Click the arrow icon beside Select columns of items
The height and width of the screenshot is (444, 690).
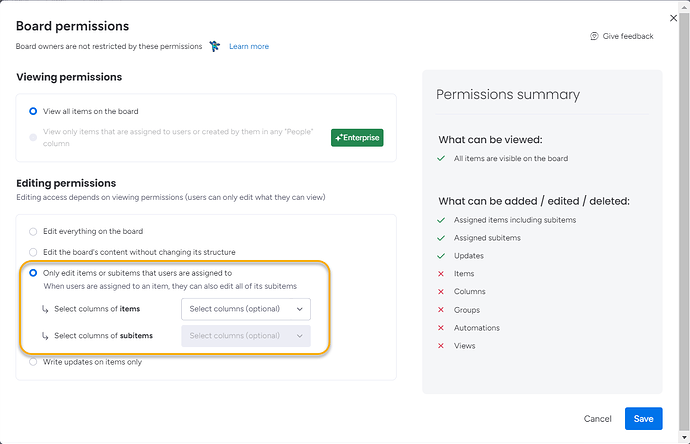click(x=45, y=309)
